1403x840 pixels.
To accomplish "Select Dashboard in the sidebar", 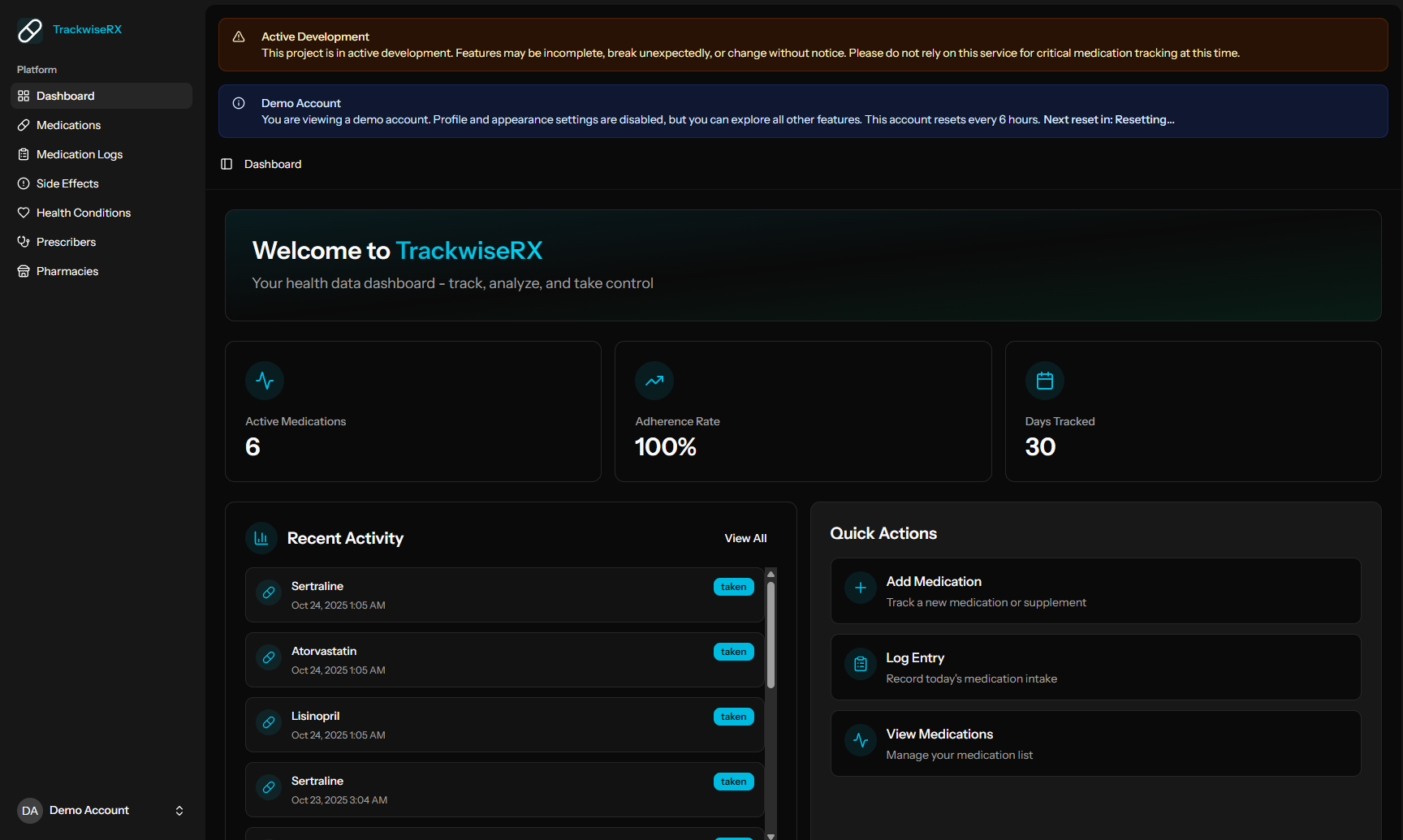I will (x=65, y=96).
